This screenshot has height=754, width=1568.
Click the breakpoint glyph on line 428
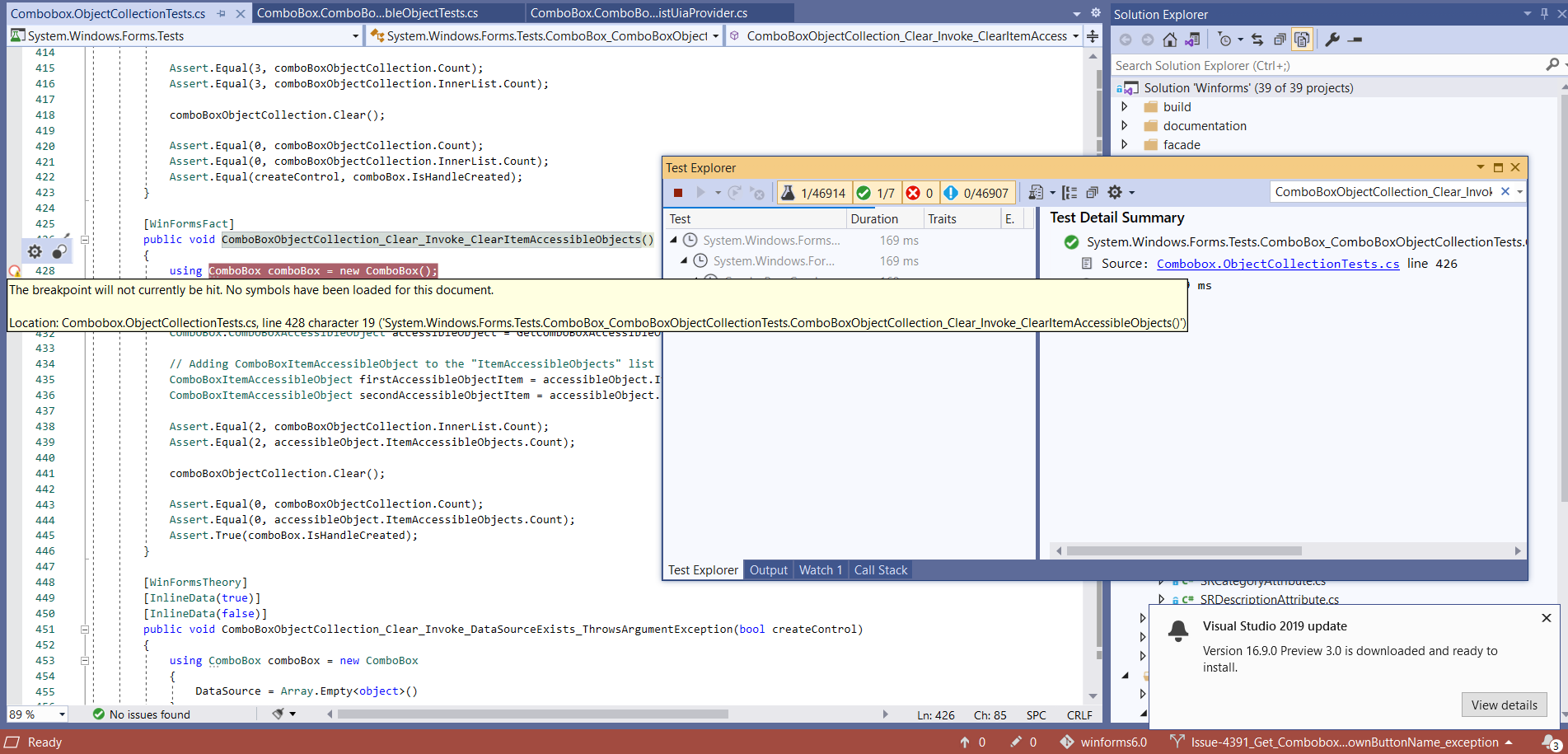(14, 271)
